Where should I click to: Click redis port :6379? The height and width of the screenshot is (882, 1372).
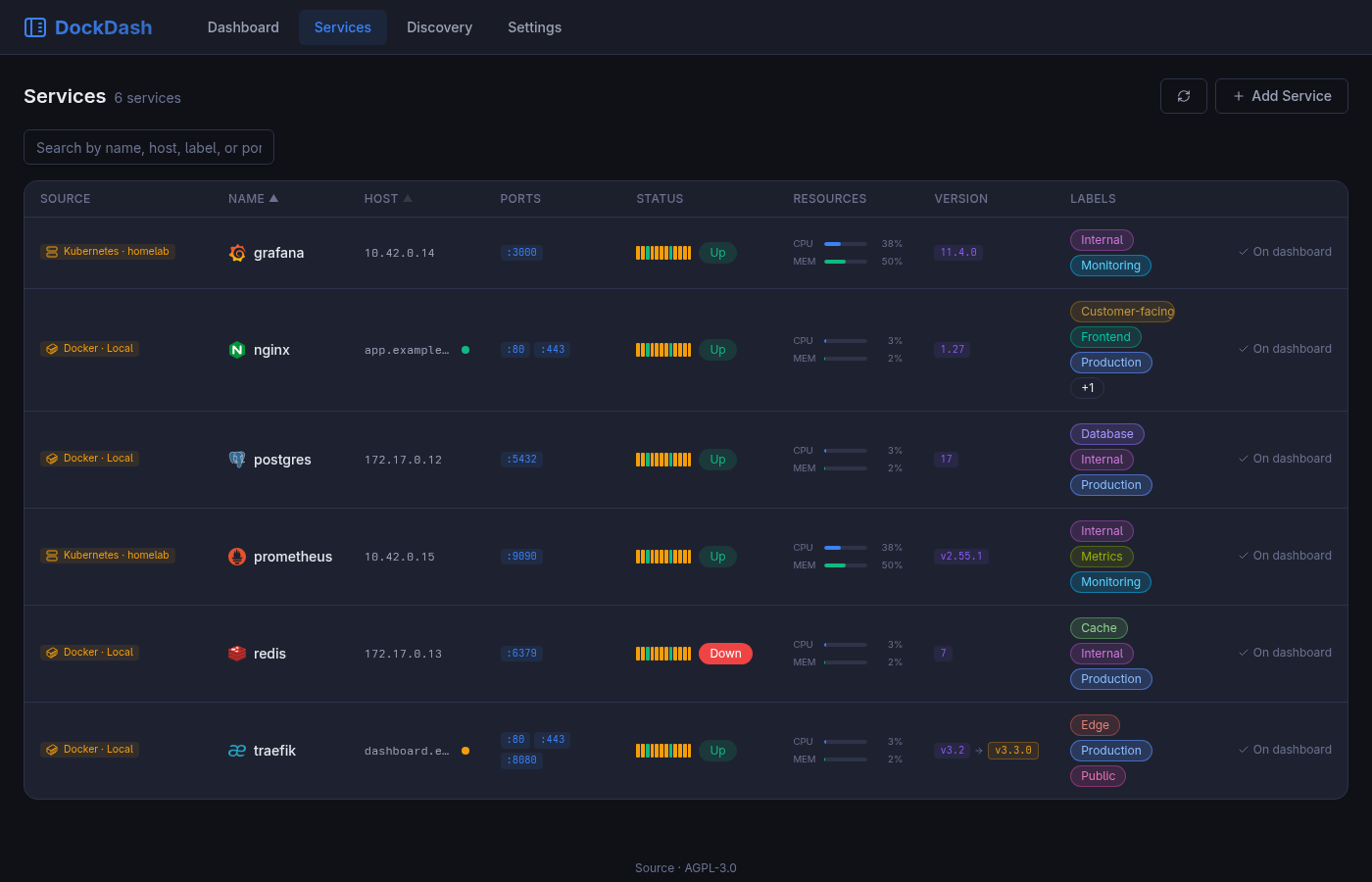tap(522, 654)
